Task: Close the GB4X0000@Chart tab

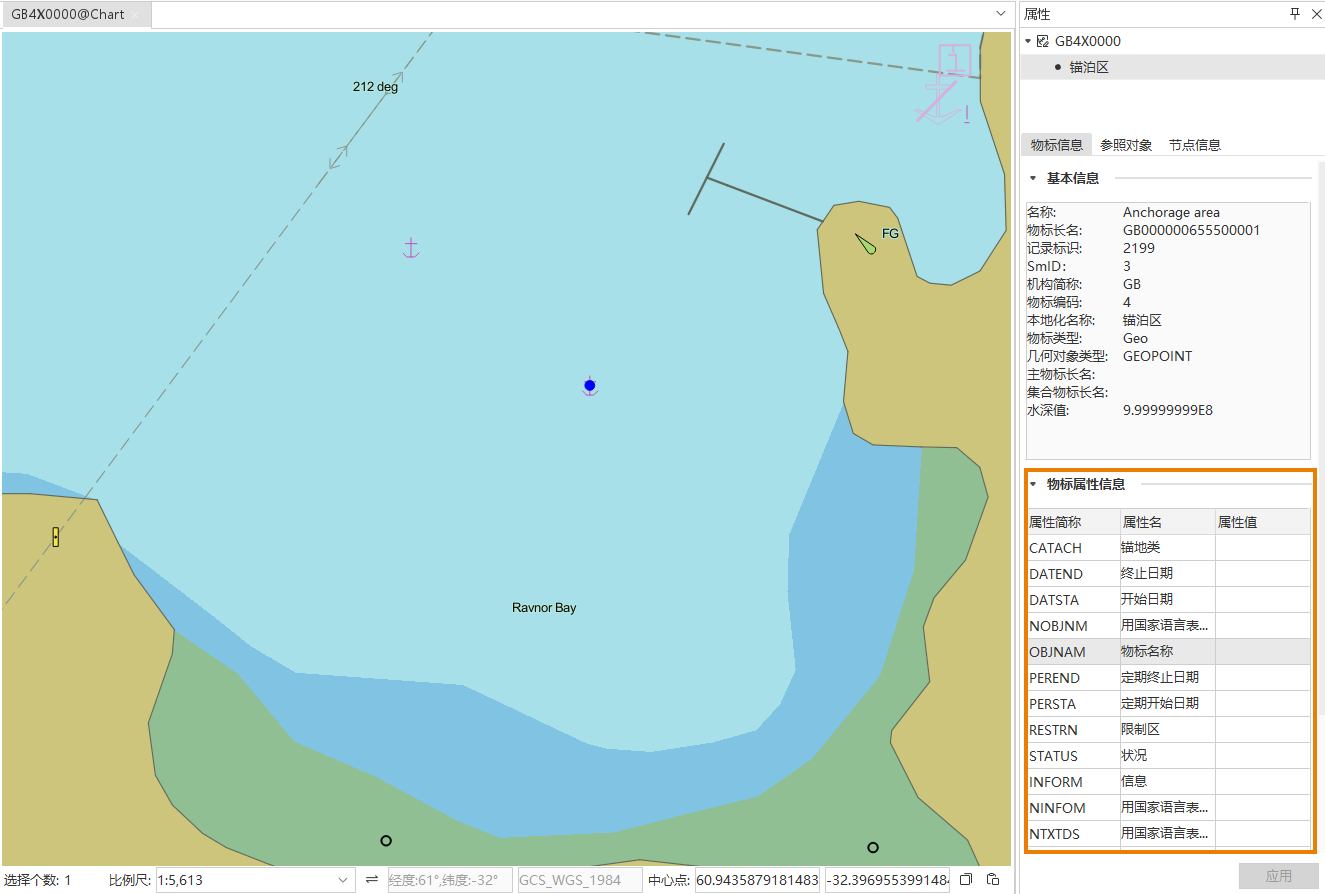Action: [135, 15]
